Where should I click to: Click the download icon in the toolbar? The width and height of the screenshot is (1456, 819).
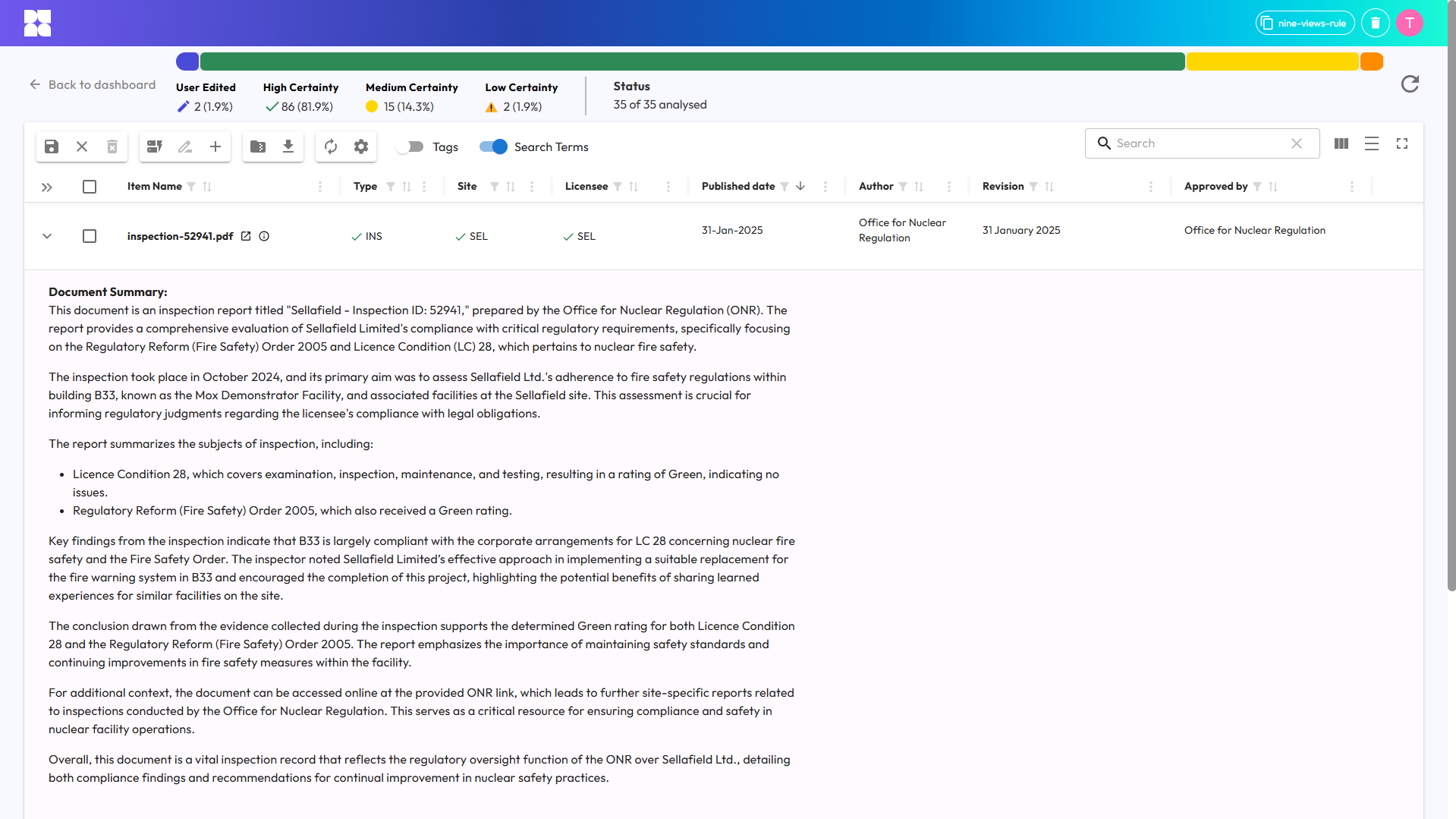288,146
